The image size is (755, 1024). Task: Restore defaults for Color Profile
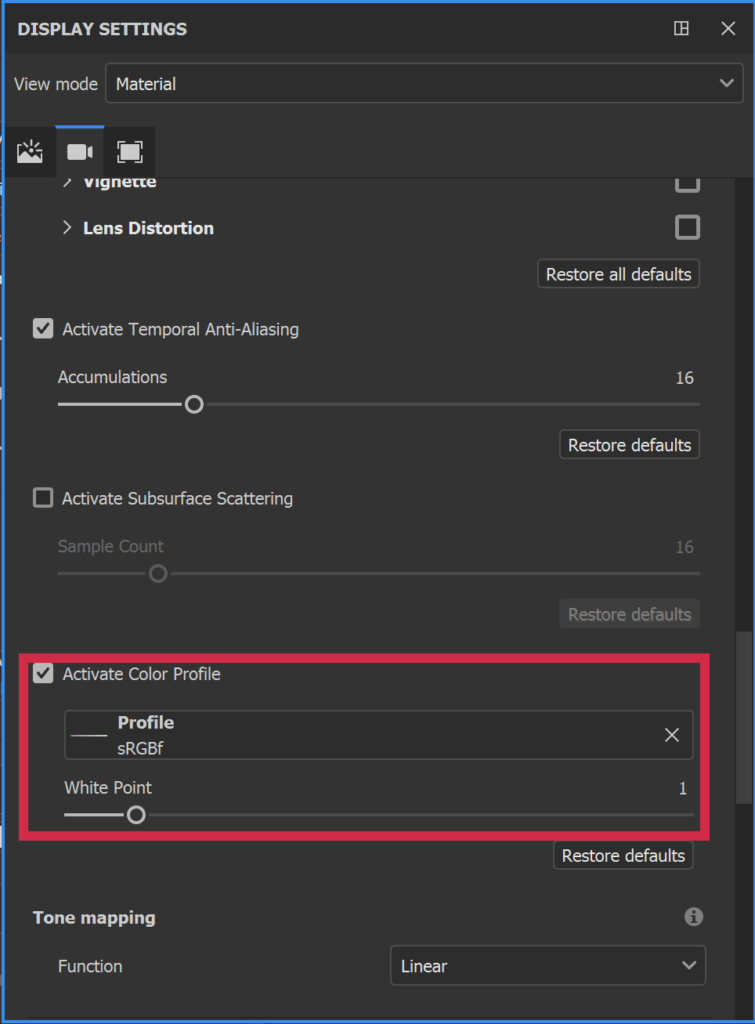[623, 855]
